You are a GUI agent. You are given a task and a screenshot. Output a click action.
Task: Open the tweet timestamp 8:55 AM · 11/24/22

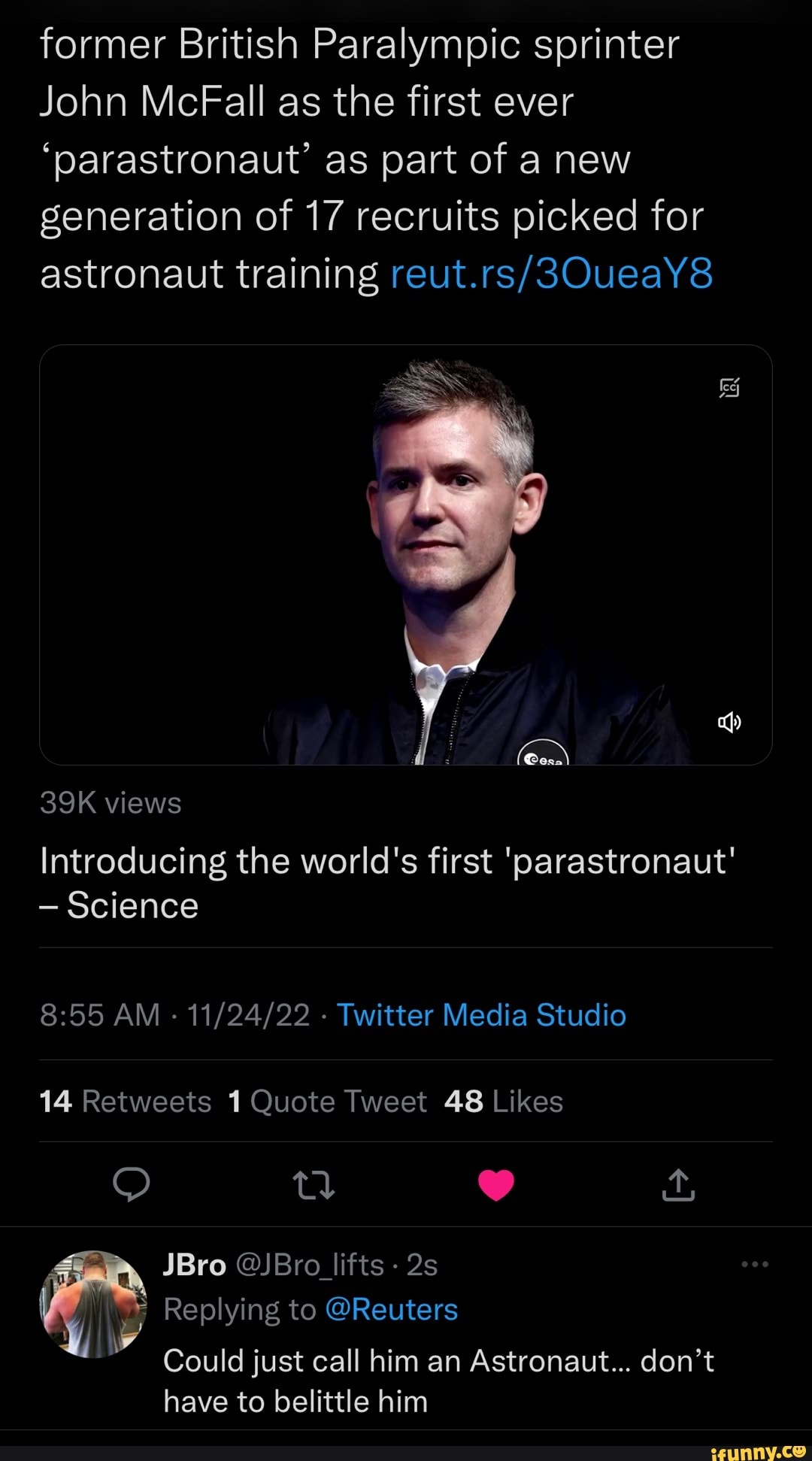coord(174,1015)
